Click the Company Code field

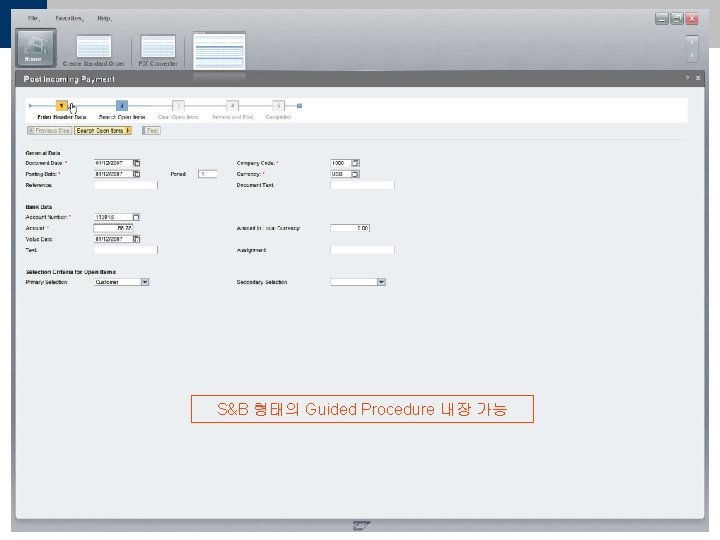(x=341, y=163)
